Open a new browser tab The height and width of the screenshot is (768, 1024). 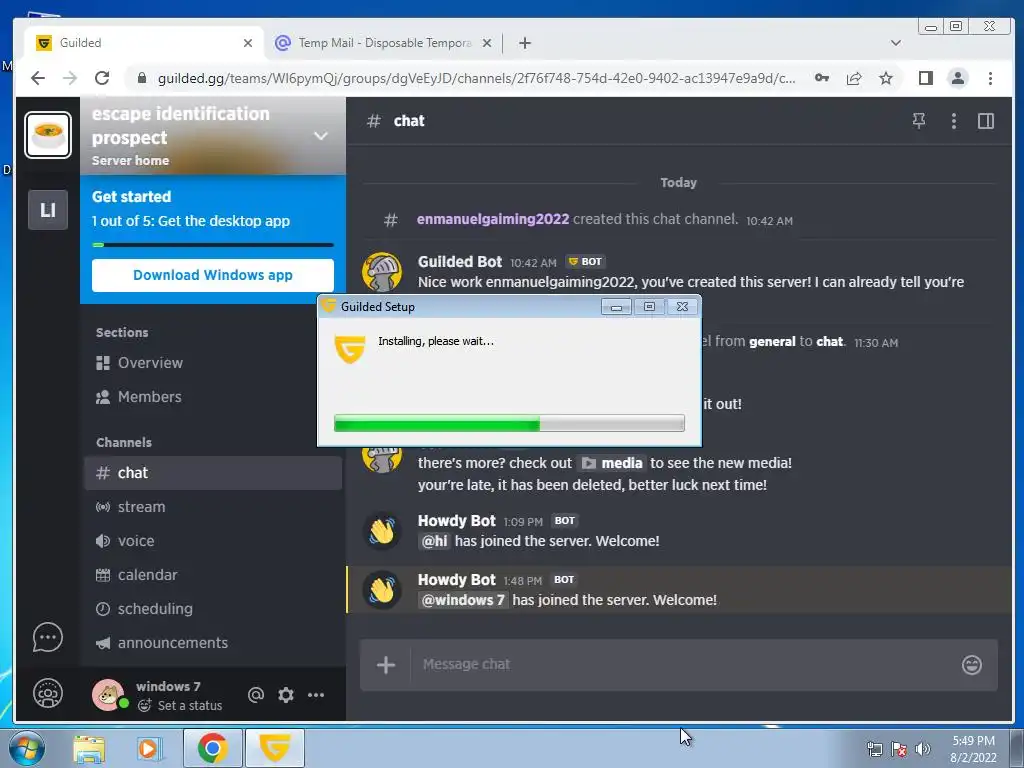click(524, 43)
